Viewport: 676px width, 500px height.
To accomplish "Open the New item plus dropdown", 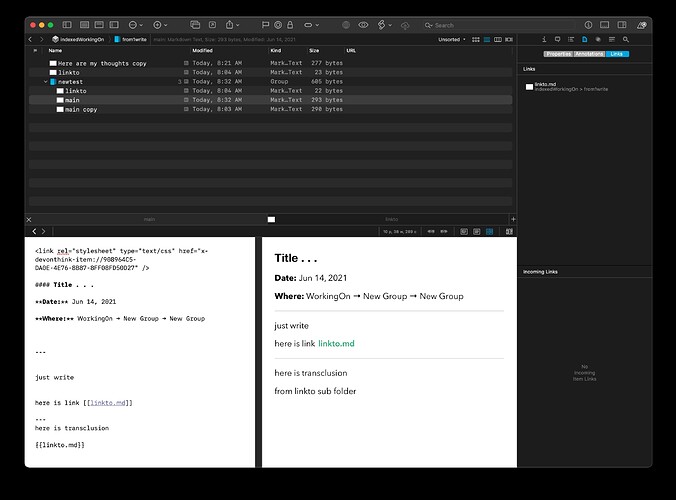I will coord(160,25).
